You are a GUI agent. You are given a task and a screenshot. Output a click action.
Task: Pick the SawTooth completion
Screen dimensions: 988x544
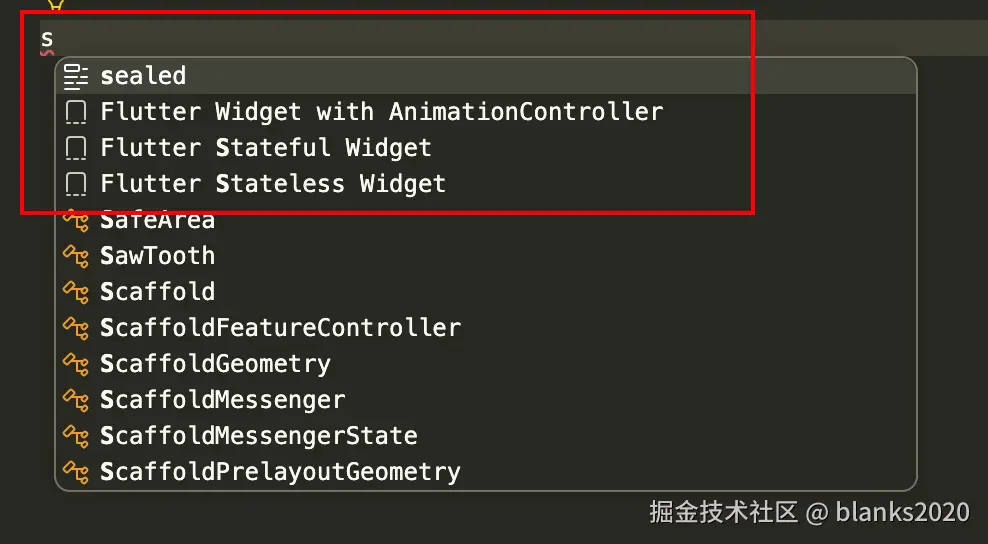[x=486, y=256]
